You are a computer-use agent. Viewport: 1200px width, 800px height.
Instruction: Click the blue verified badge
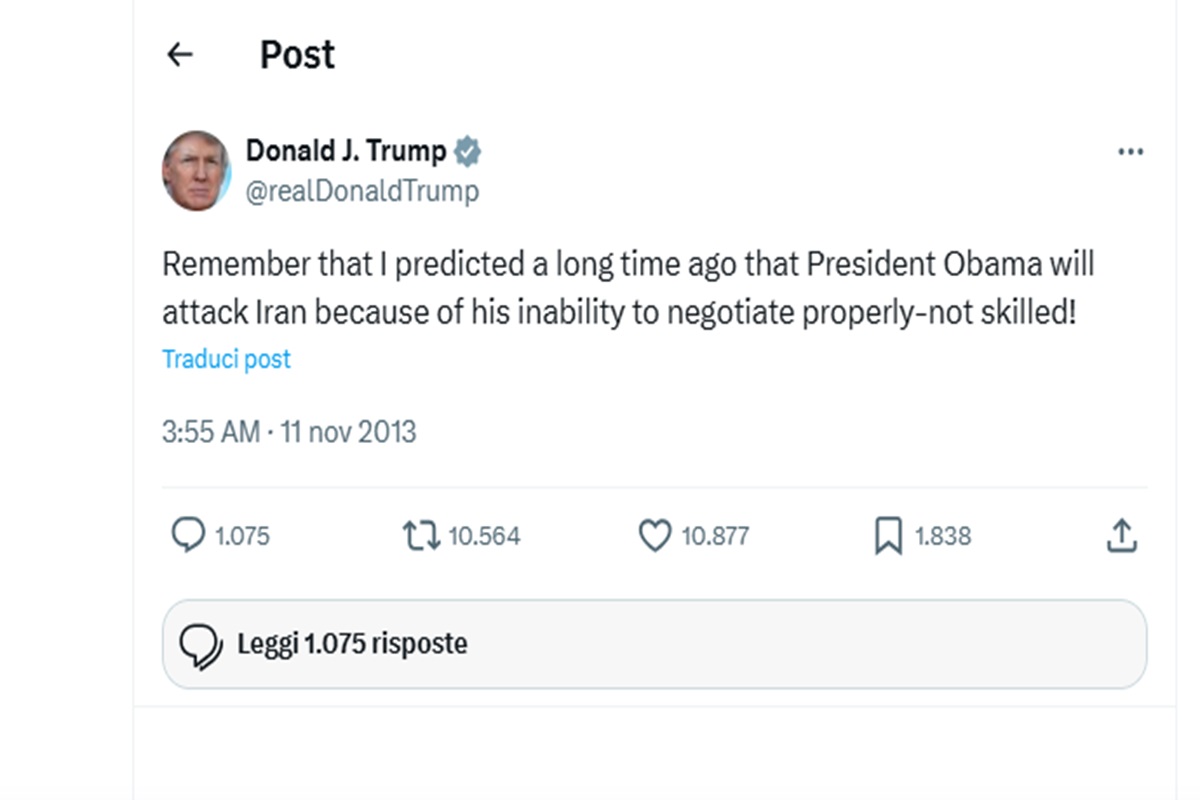[x=467, y=151]
